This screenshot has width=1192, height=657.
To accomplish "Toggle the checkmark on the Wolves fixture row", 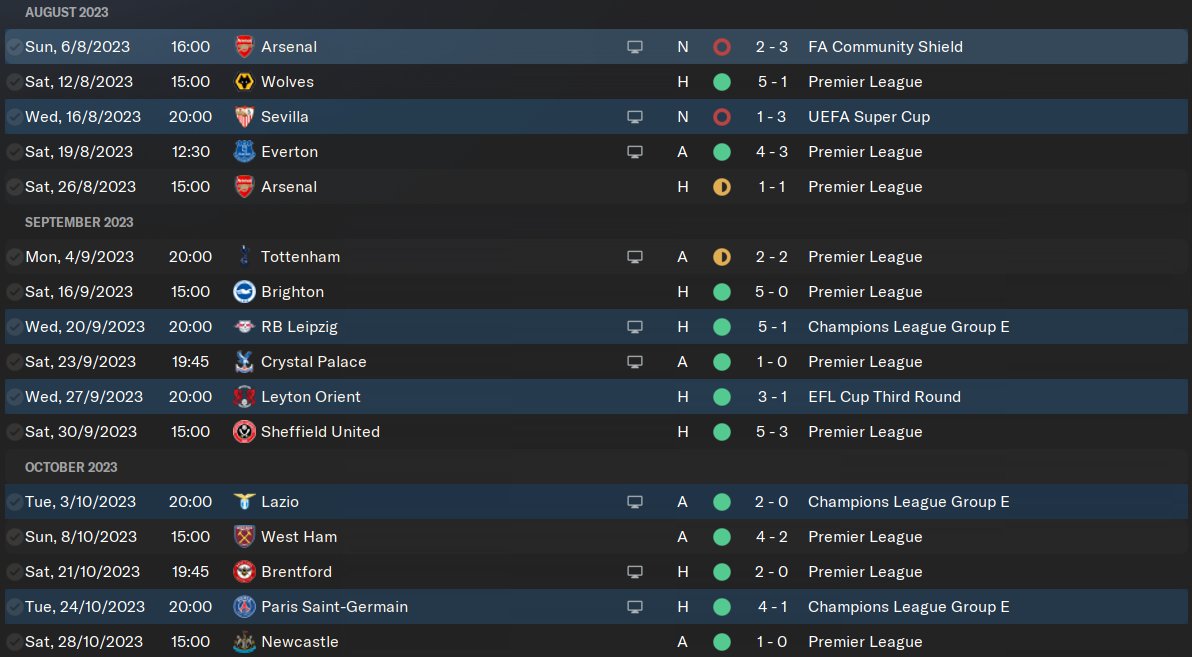I will point(14,81).
